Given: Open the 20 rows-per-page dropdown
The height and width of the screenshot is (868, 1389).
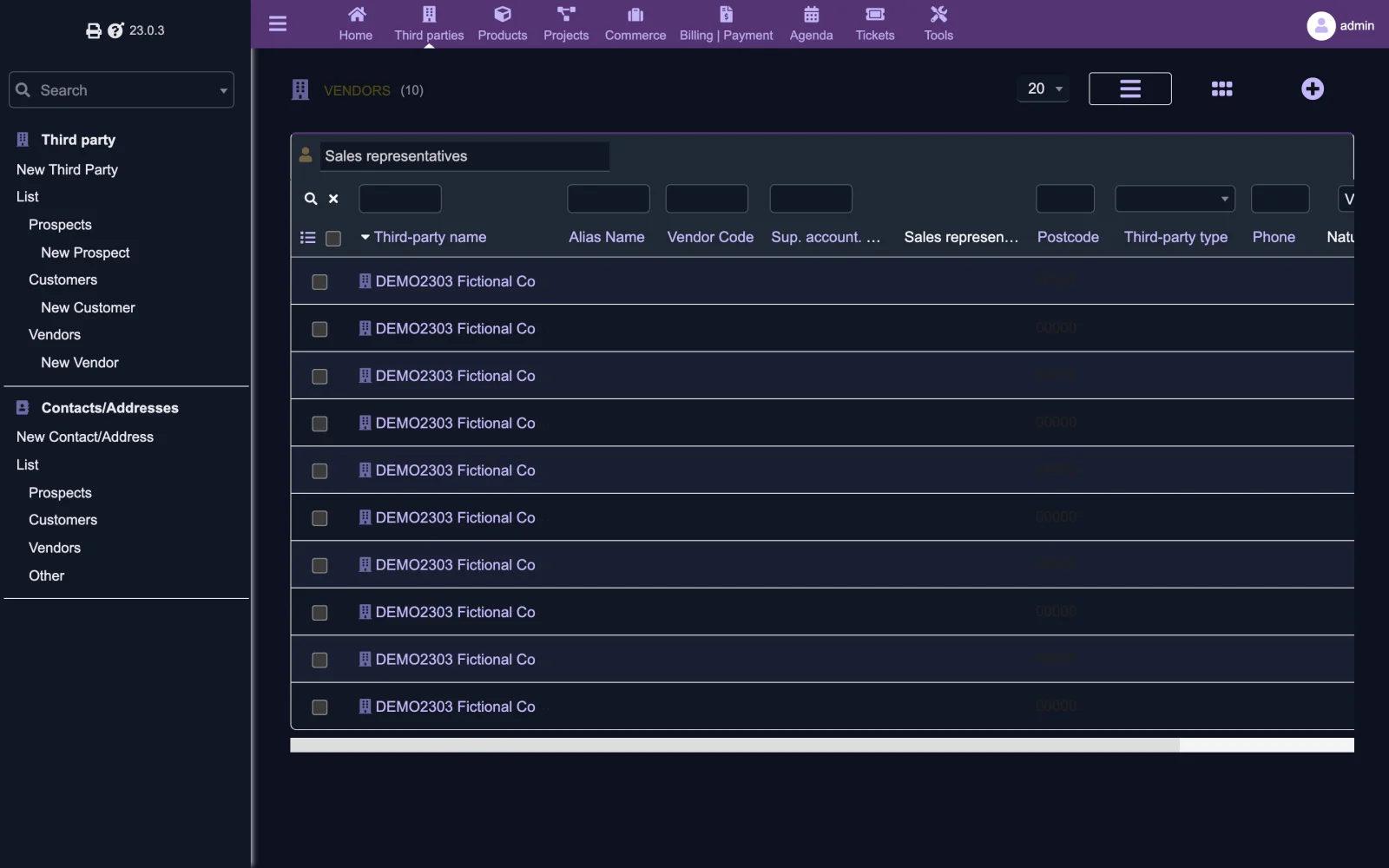Looking at the screenshot, I should (1043, 89).
